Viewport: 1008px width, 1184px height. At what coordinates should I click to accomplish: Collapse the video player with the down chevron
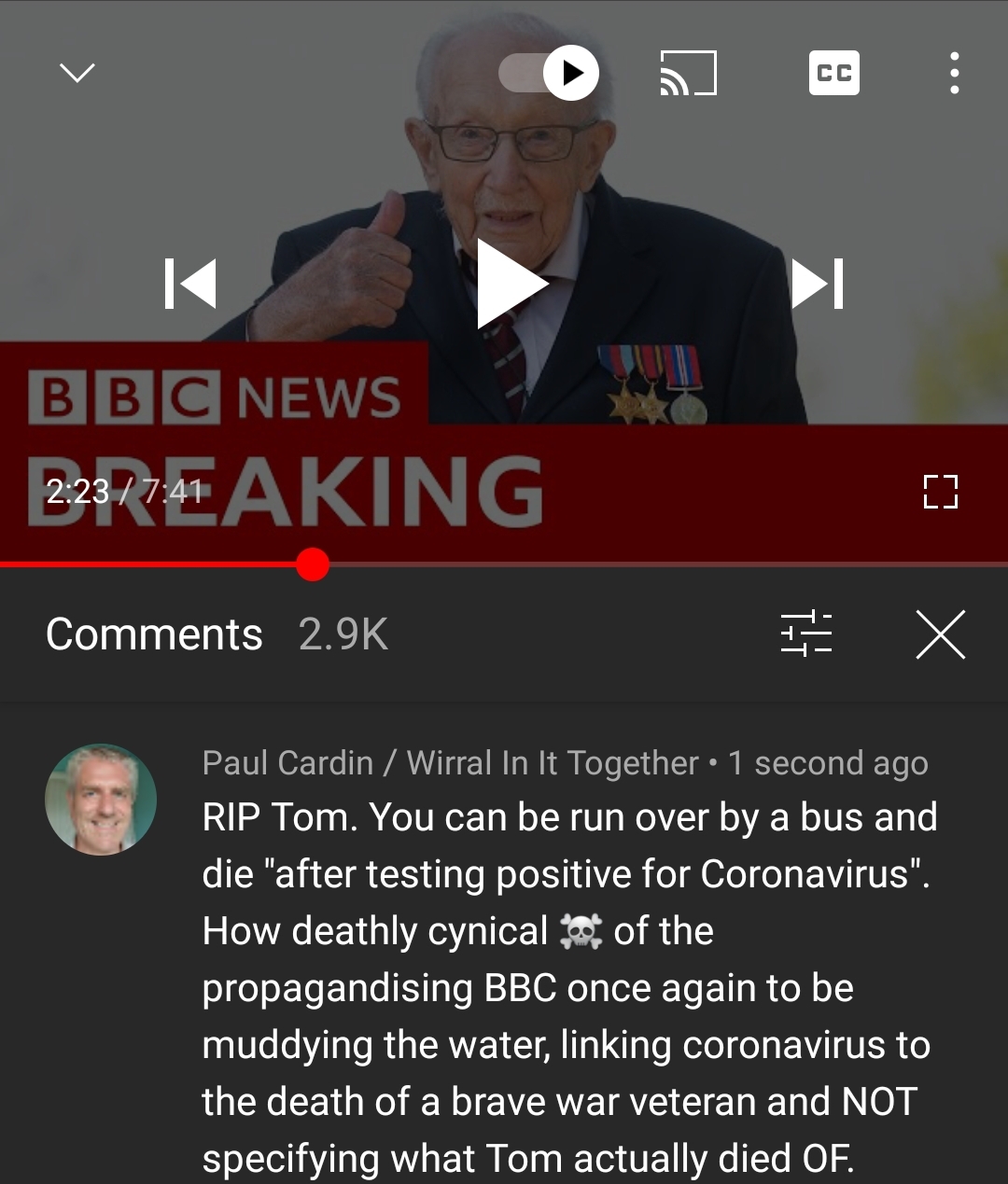[x=77, y=73]
